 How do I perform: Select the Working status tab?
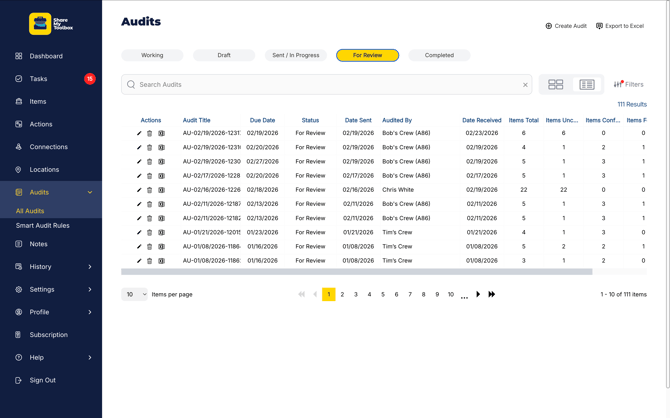[x=152, y=55]
